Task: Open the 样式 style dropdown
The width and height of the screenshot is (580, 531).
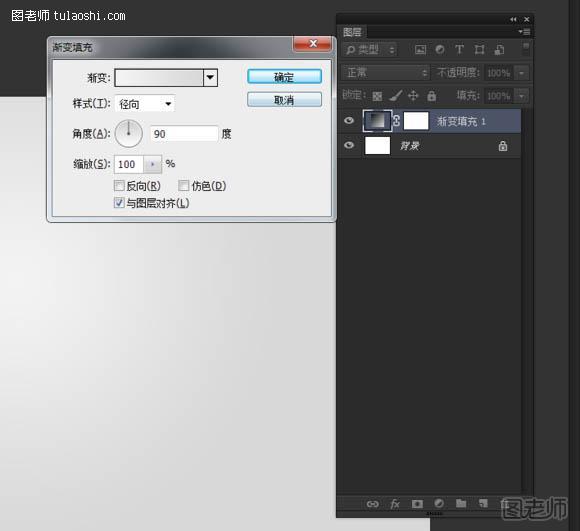Action: pyautogui.click(x=145, y=104)
